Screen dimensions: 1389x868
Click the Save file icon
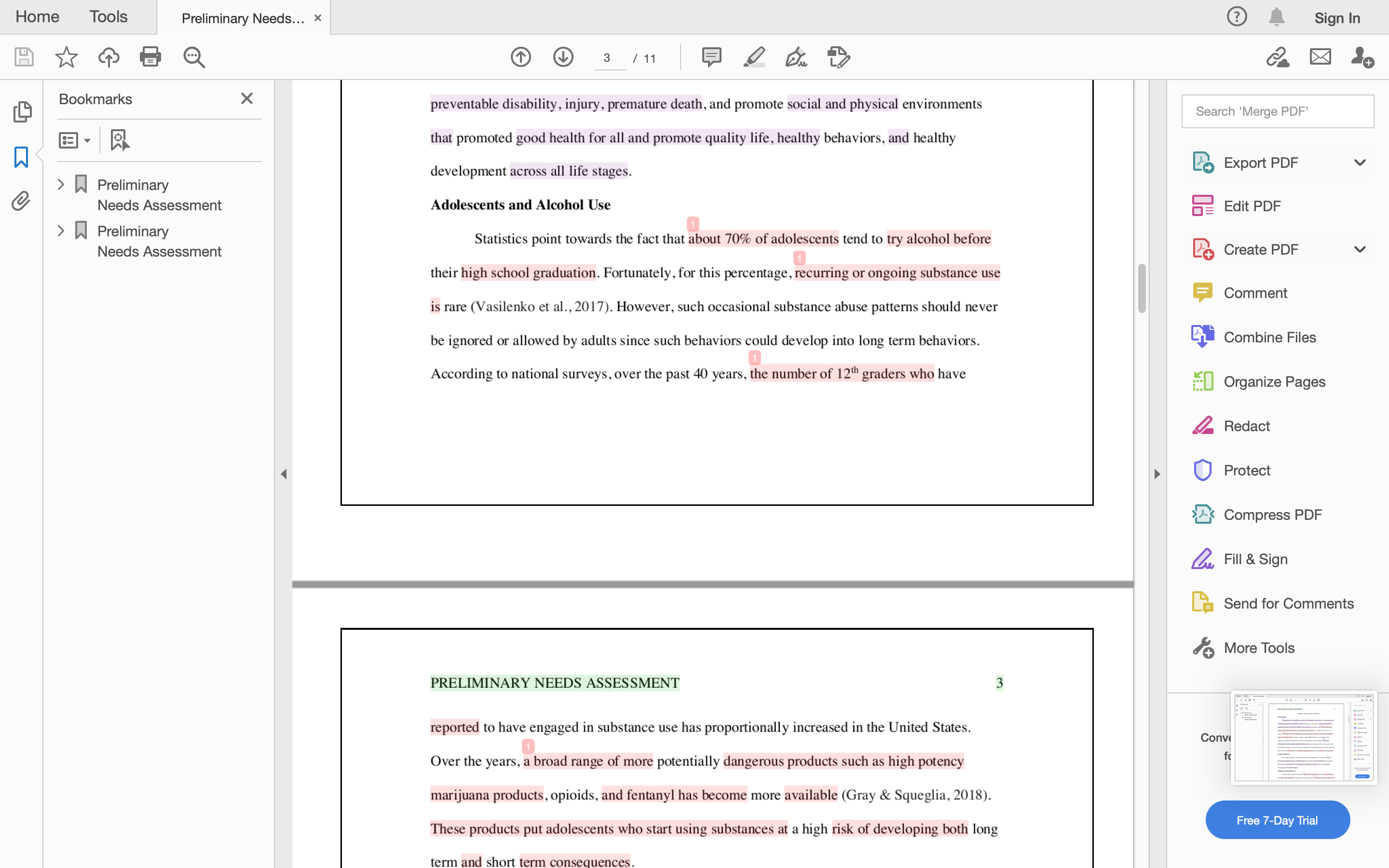[24, 57]
